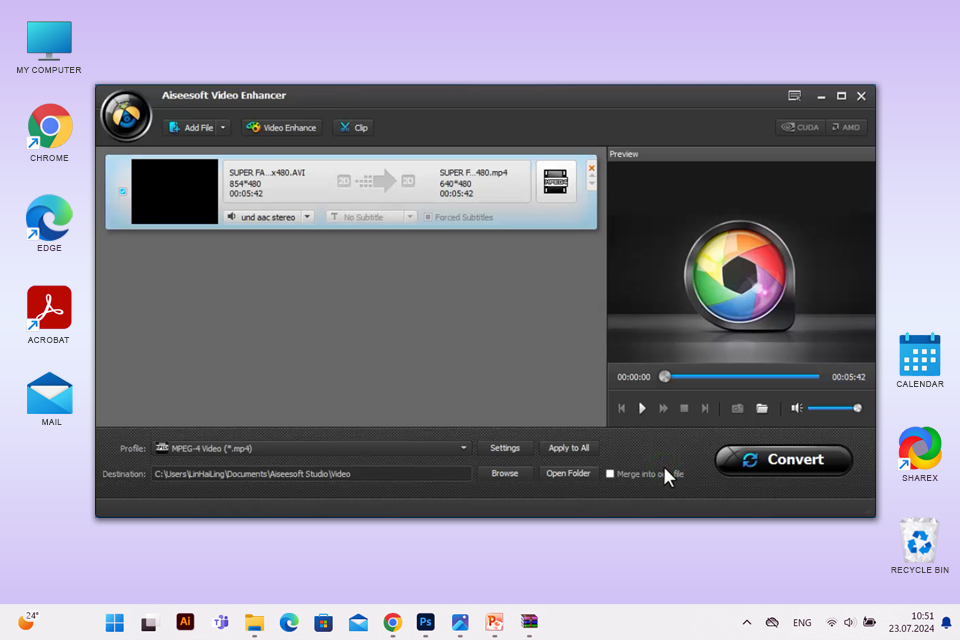The height and width of the screenshot is (640, 960).
Task: Click the Settings button
Action: pyautogui.click(x=505, y=448)
